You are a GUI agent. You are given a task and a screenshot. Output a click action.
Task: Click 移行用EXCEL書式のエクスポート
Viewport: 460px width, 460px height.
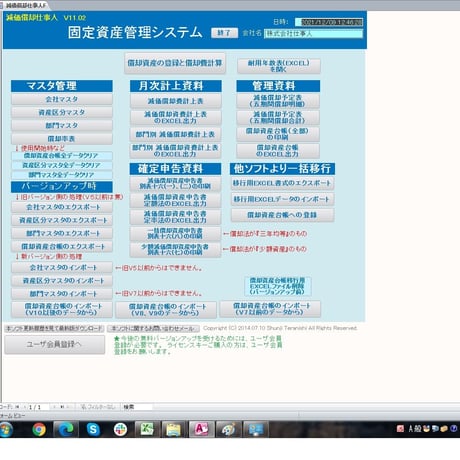point(282,183)
